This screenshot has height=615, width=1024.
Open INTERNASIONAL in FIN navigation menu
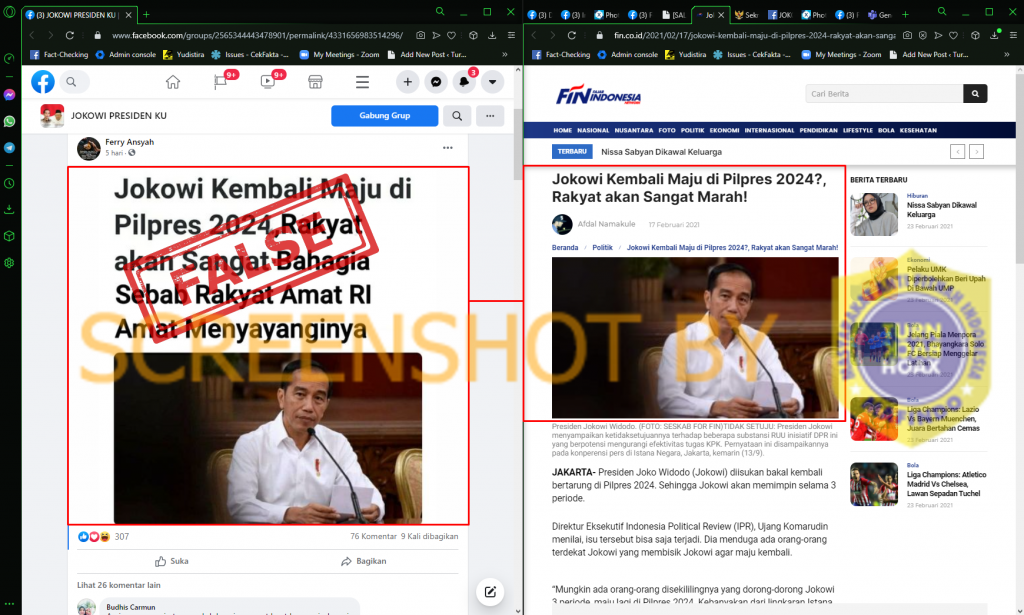769,131
